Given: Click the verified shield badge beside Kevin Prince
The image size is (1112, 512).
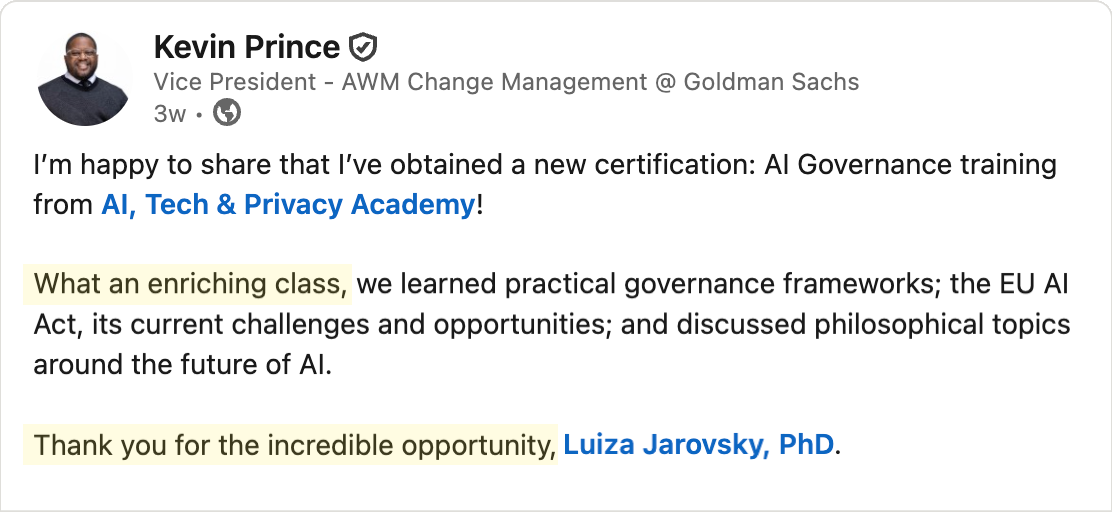Looking at the screenshot, I should point(363,48).
